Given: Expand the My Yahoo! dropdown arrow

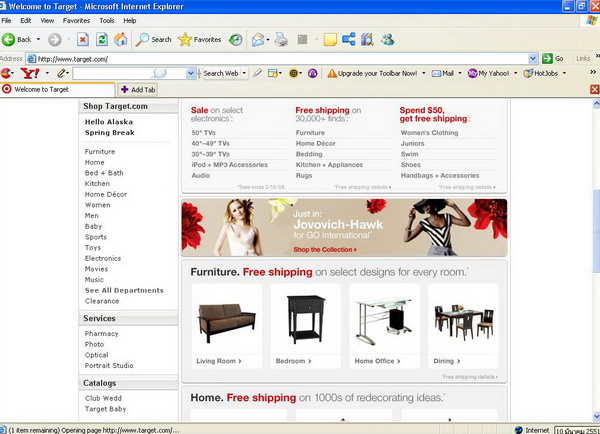Looking at the screenshot, I should (515, 73).
